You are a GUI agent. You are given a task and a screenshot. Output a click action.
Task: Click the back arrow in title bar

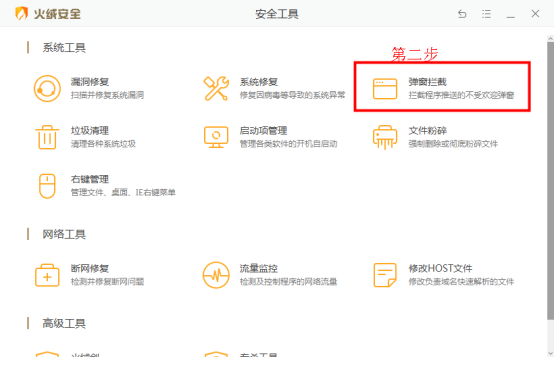(462, 14)
